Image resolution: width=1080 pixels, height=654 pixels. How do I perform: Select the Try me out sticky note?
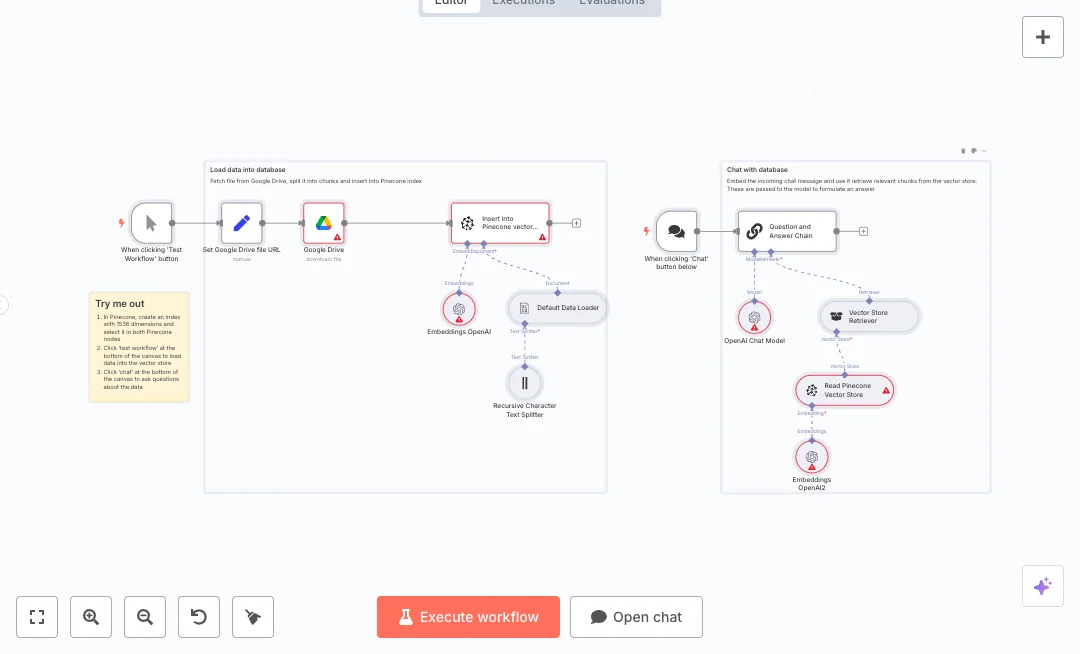[139, 346]
